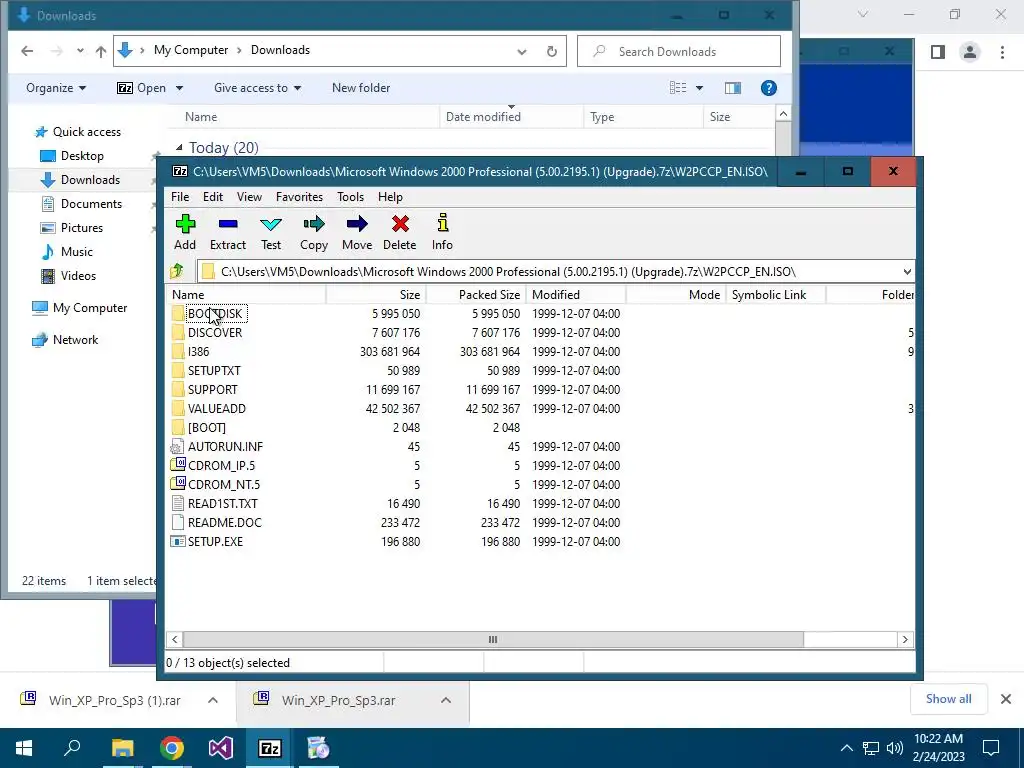Click the Add button in 7-Zip toolbar

[x=185, y=232]
